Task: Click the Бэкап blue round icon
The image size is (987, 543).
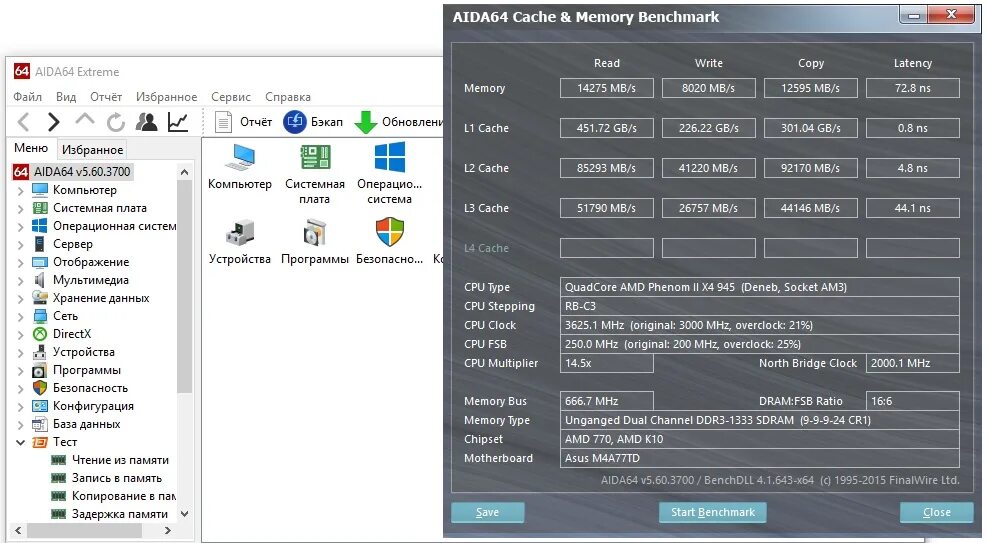Action: tap(294, 121)
